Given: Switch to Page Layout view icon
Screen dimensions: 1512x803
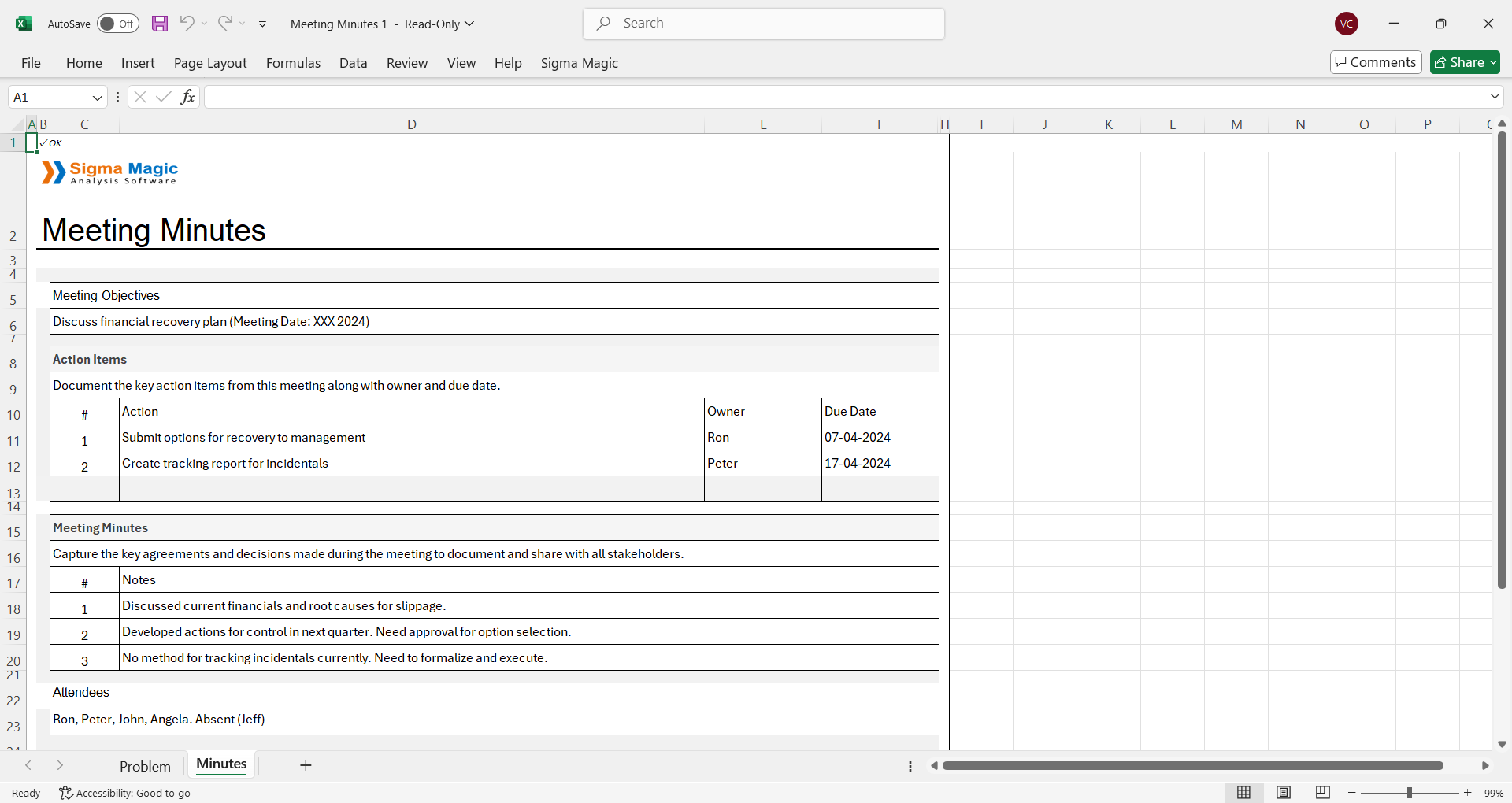Looking at the screenshot, I should [x=1284, y=793].
